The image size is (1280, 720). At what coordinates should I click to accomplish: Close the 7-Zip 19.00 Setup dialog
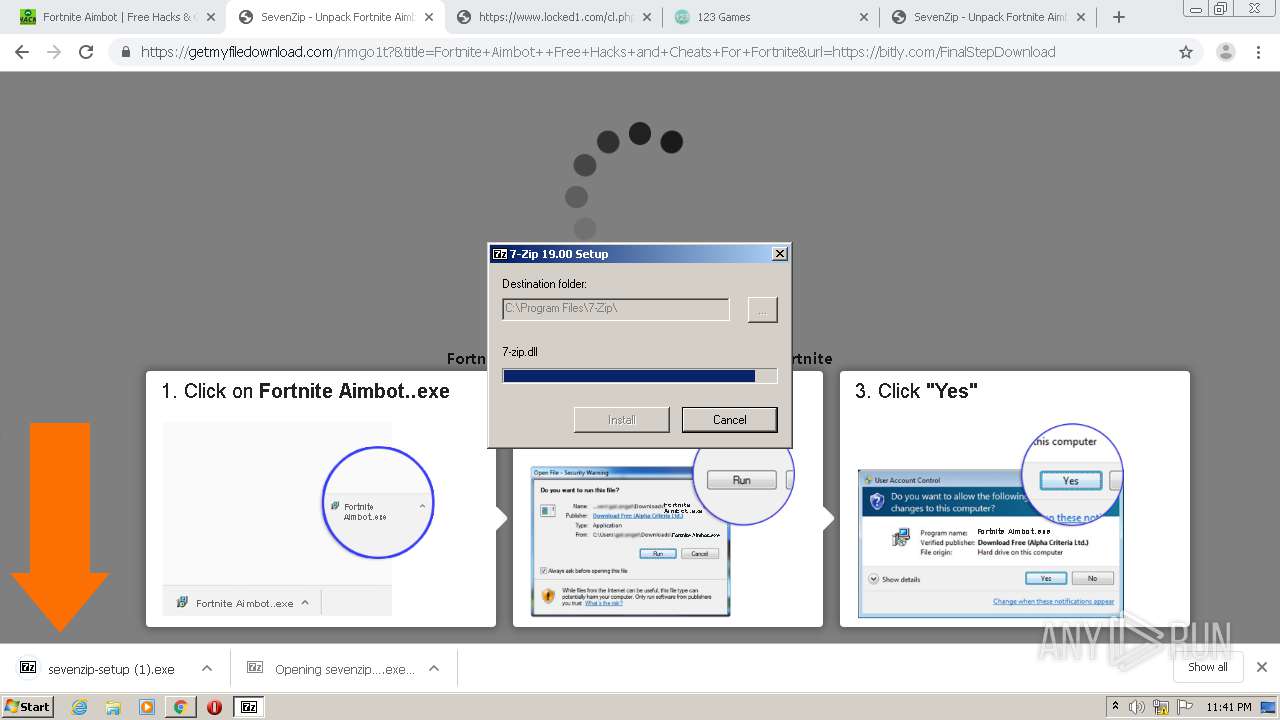(x=780, y=254)
